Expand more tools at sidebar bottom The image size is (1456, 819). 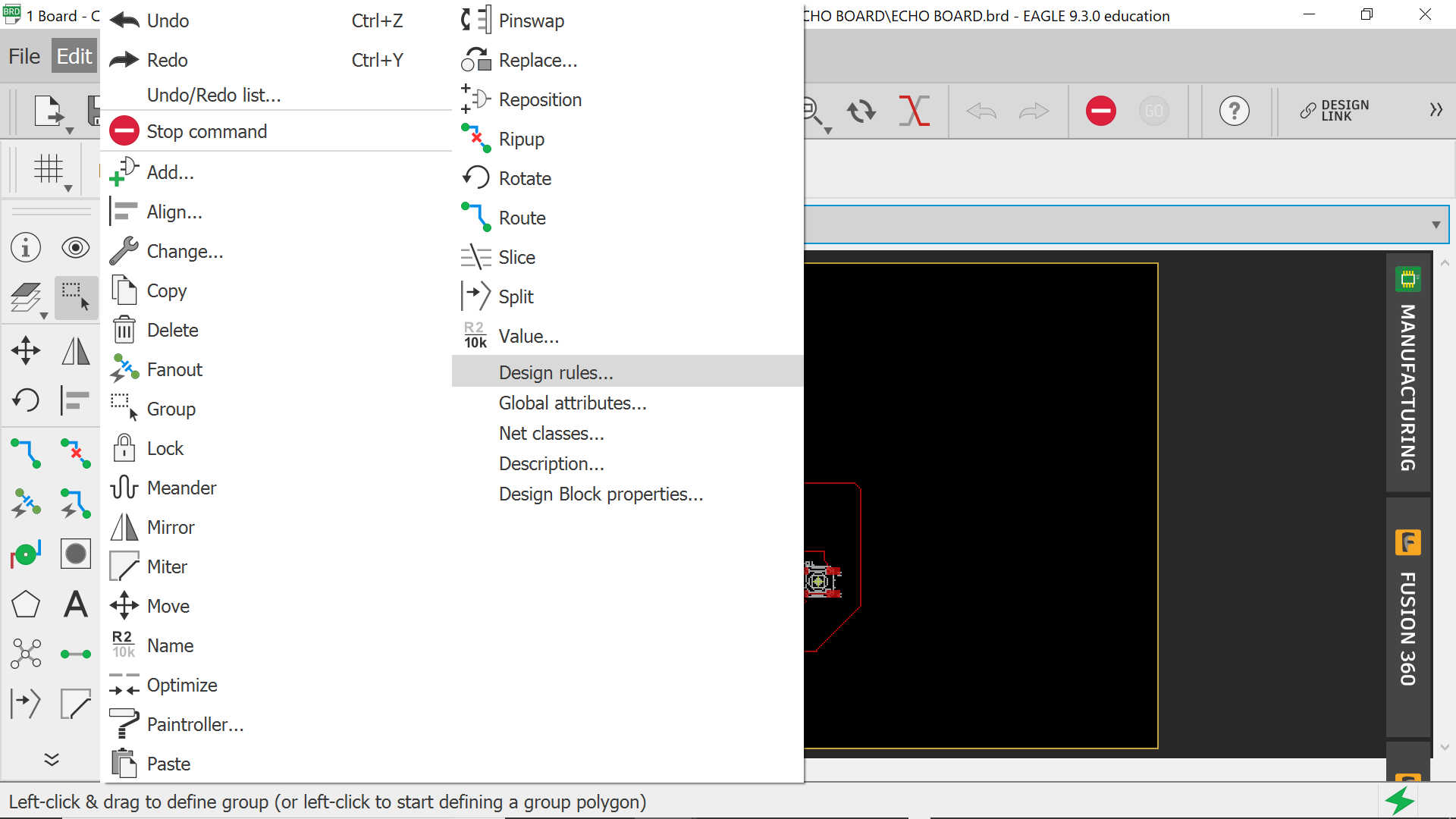point(51,759)
